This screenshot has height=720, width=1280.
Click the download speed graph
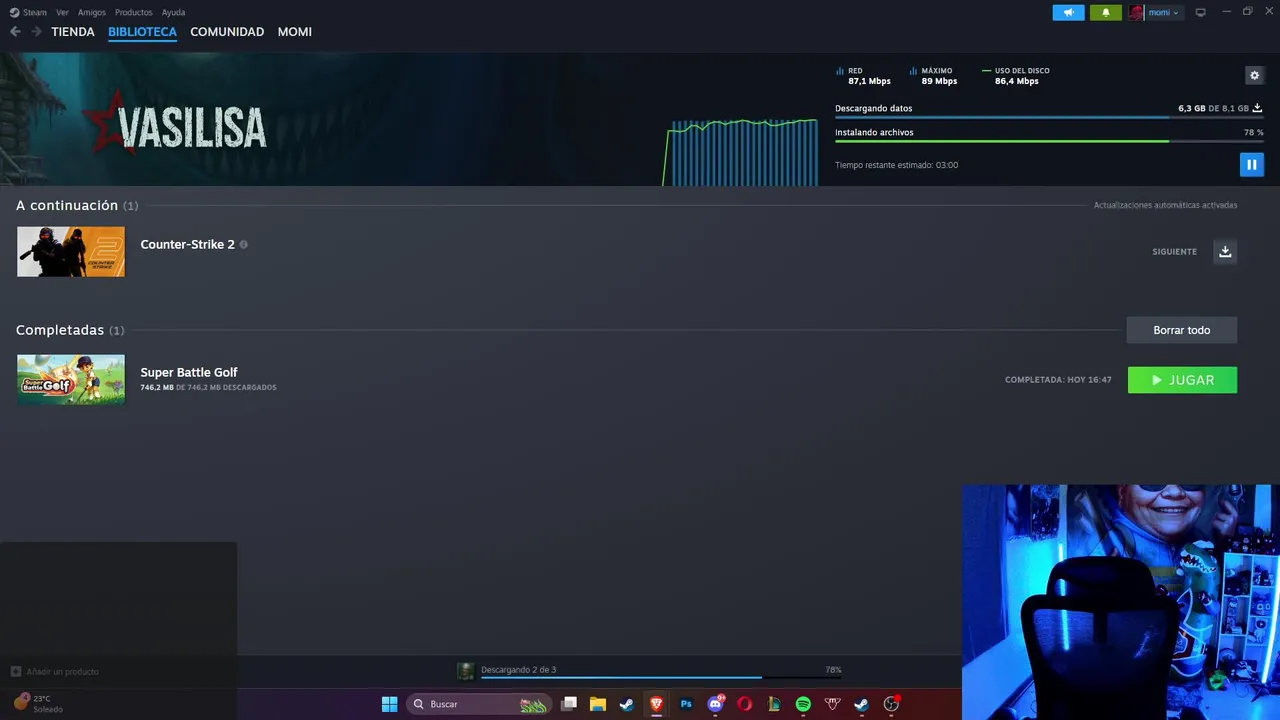click(x=741, y=152)
